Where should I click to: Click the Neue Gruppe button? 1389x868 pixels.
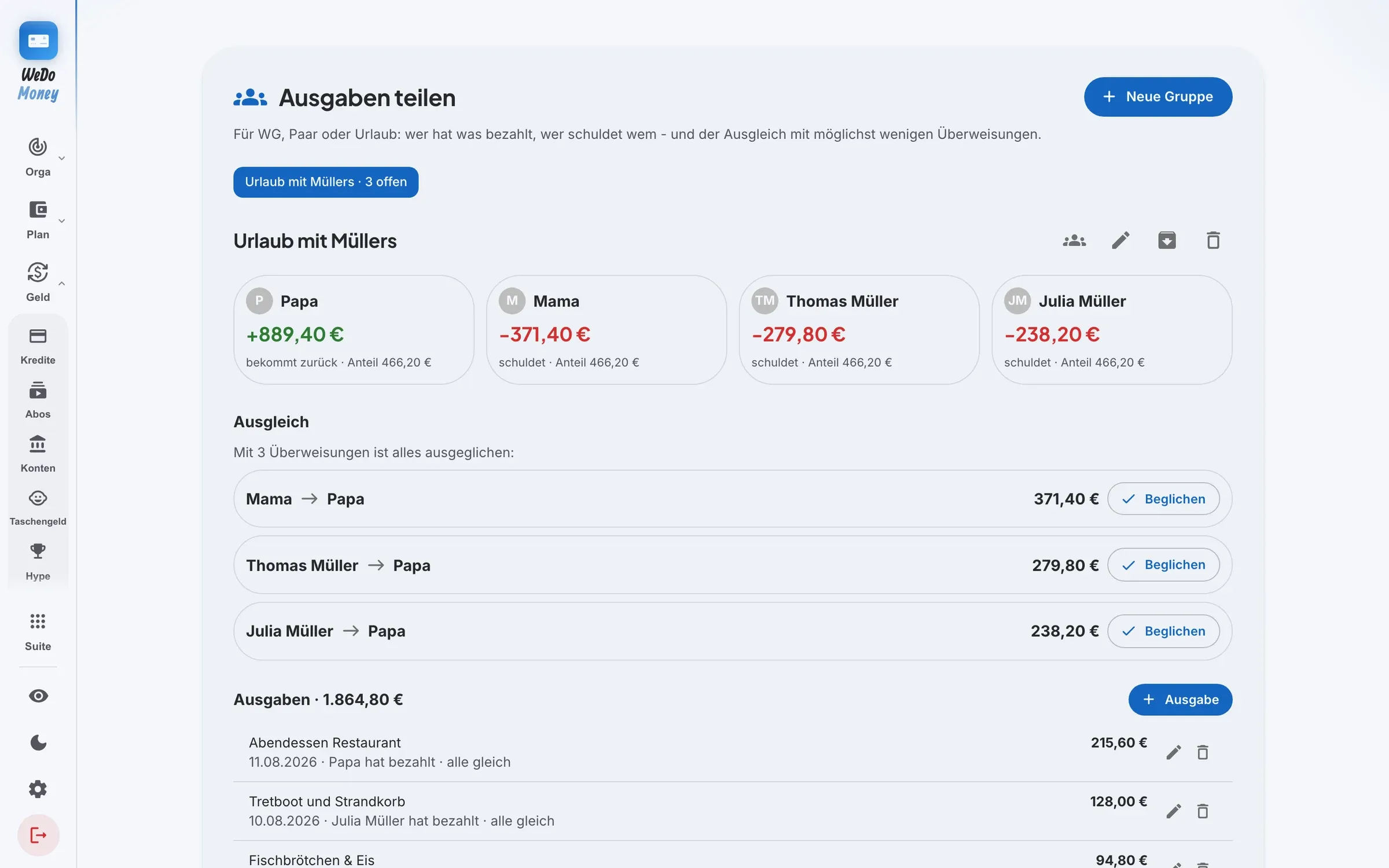coord(1157,97)
